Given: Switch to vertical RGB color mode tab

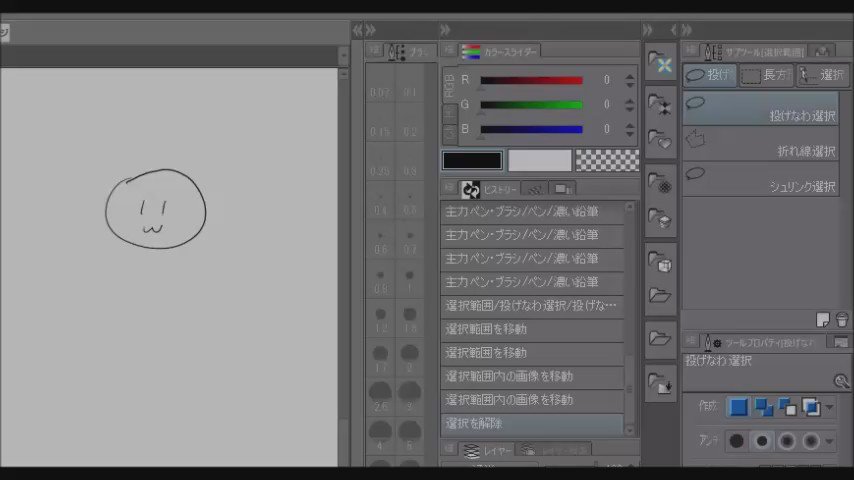Looking at the screenshot, I should [x=450, y=86].
